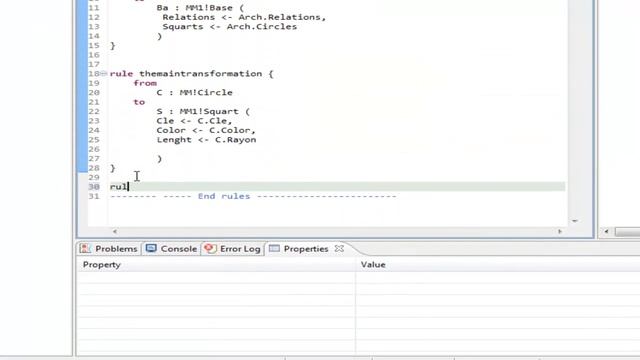This screenshot has width=640, height=360.
Task: Click the Error Log icon
Action: coord(210,248)
